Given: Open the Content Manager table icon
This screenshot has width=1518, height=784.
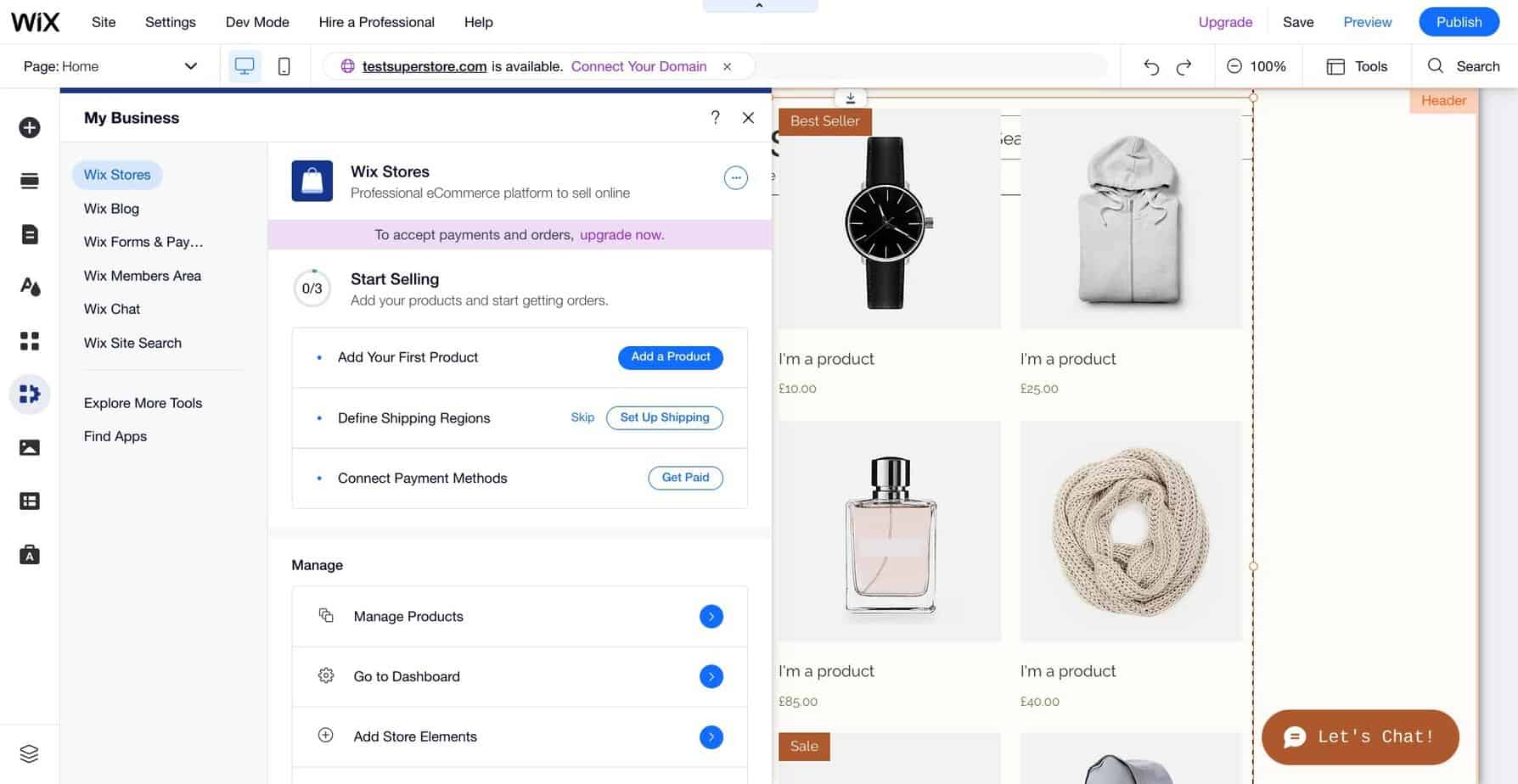Looking at the screenshot, I should [x=30, y=501].
